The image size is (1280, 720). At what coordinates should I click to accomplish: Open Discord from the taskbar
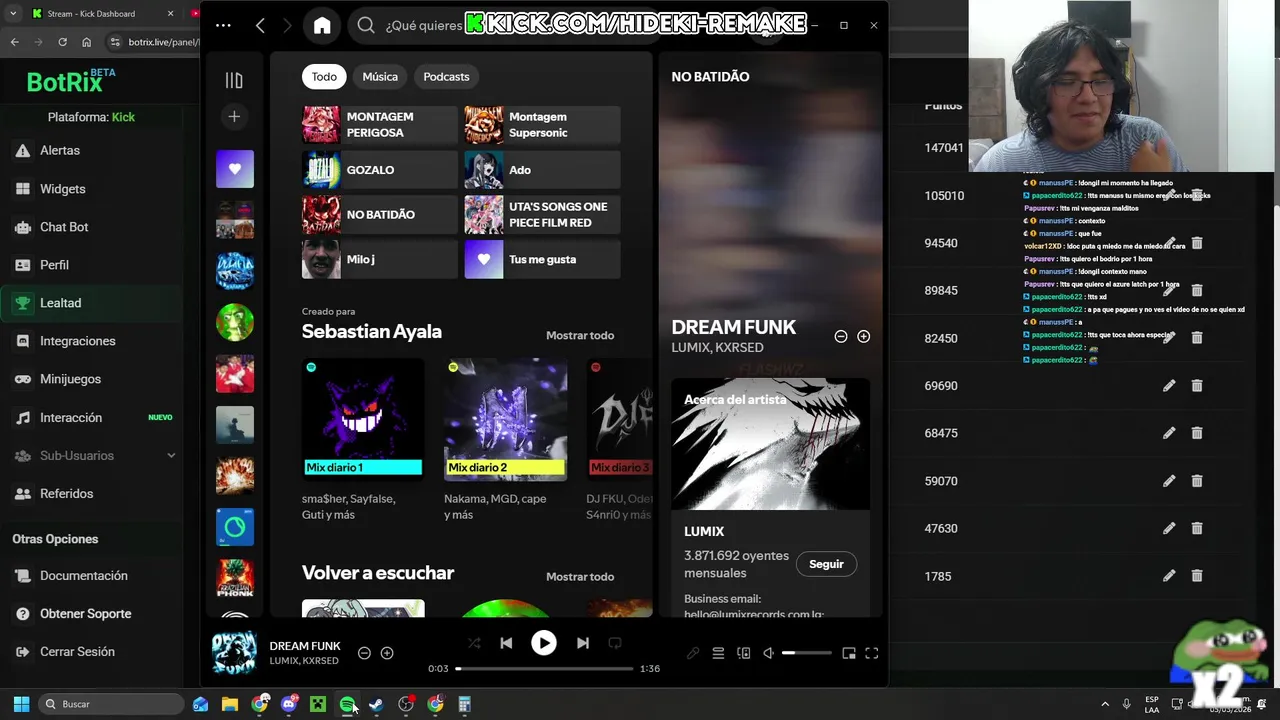pyautogui.click(x=289, y=704)
